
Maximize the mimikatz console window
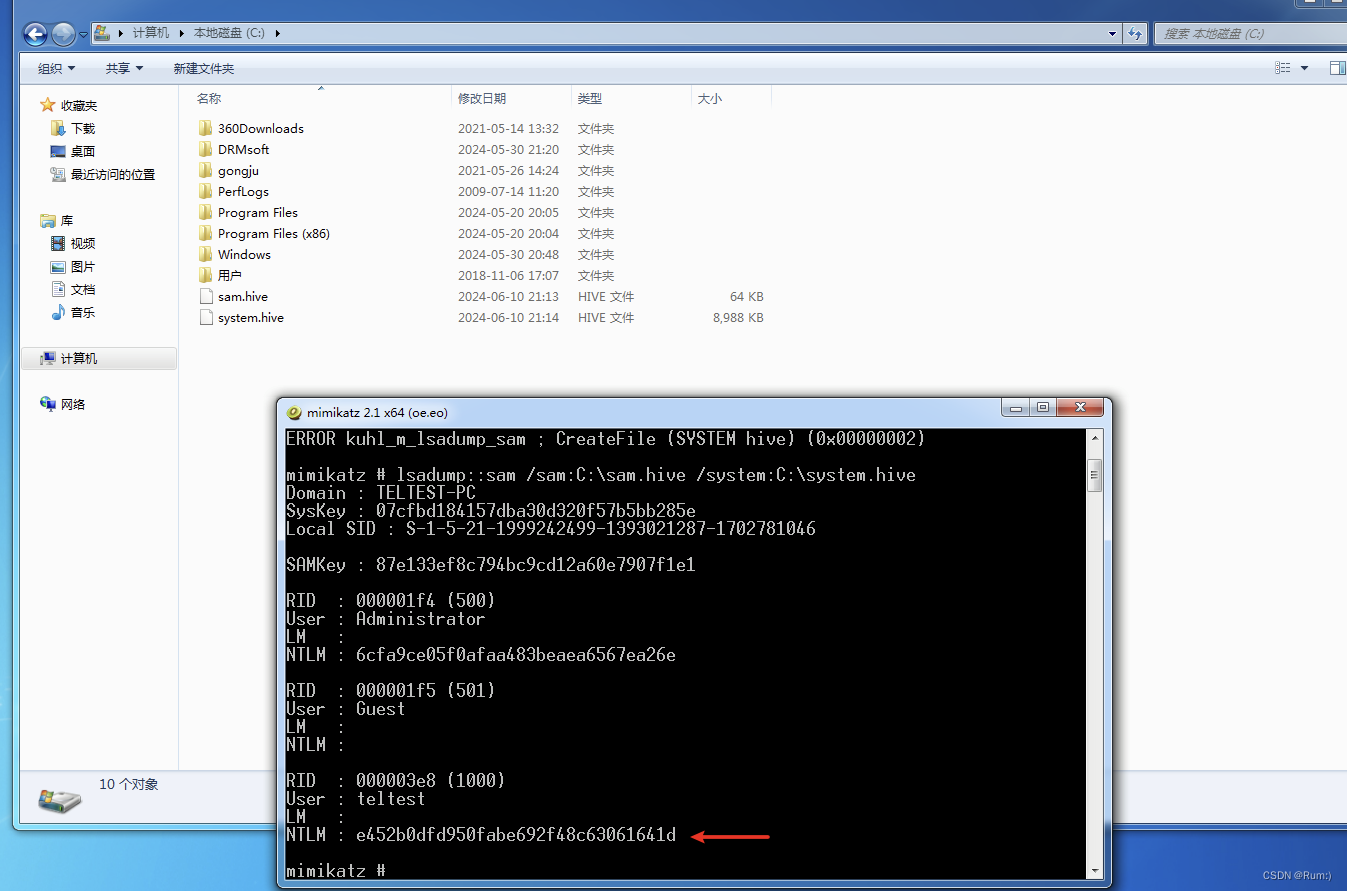click(1043, 408)
